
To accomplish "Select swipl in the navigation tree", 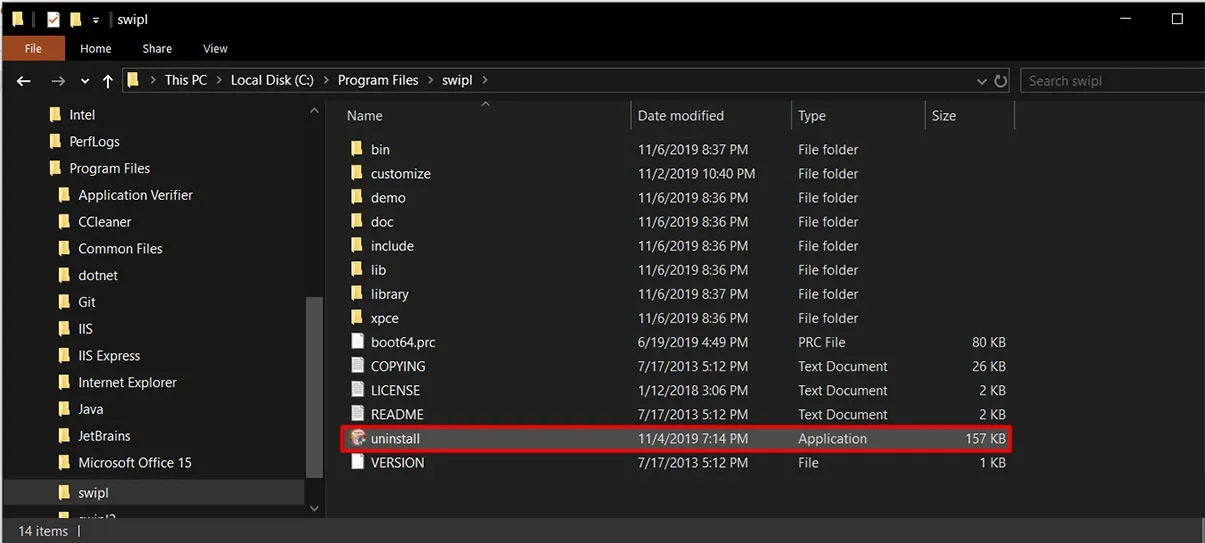I will click(93, 492).
